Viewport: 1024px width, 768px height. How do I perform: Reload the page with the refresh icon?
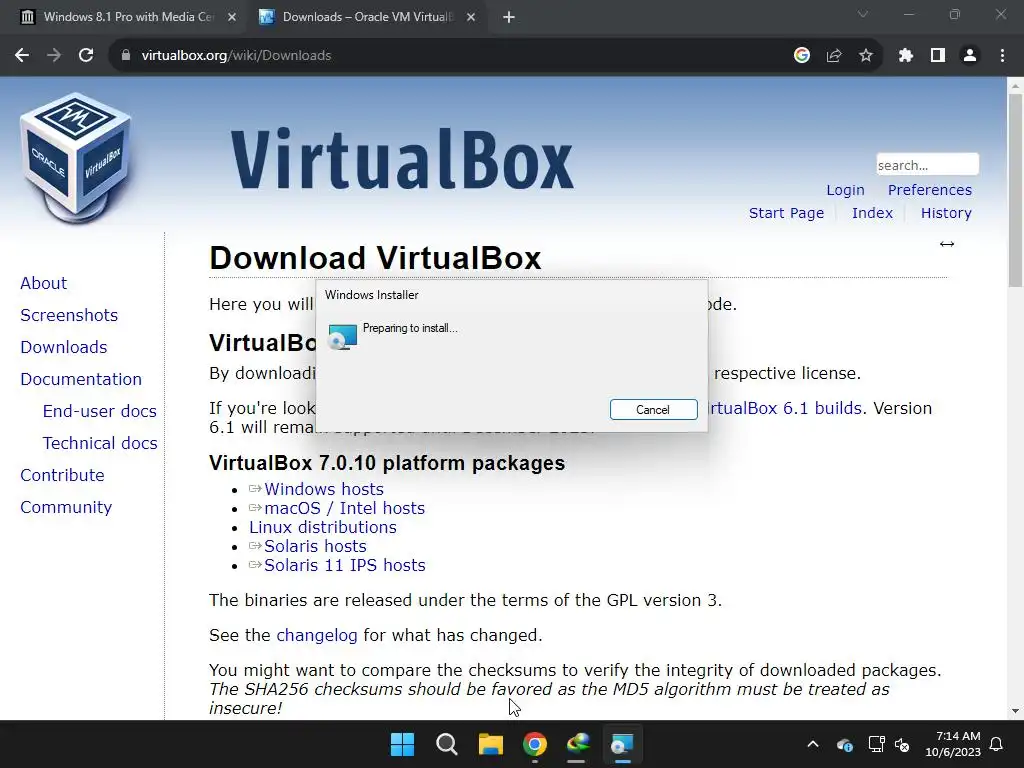point(86,56)
